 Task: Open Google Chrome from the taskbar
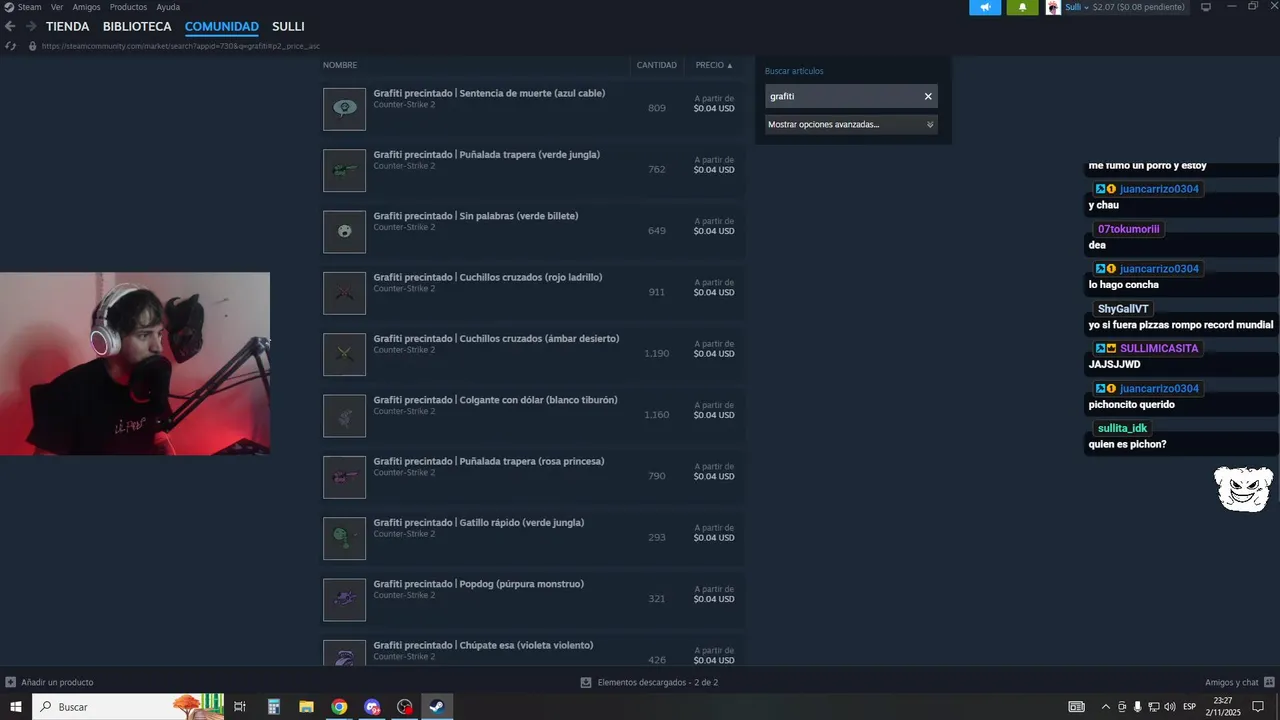[339, 707]
